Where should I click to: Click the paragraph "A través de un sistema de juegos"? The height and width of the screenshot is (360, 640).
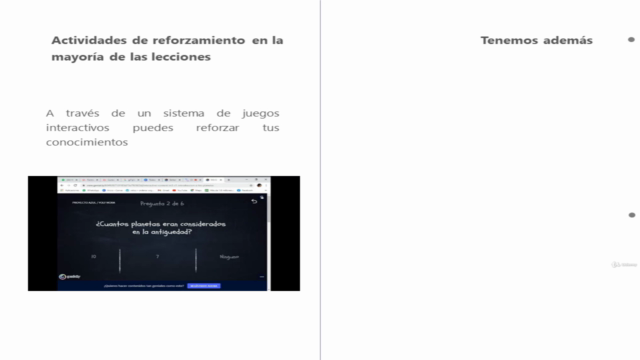click(x=162, y=113)
